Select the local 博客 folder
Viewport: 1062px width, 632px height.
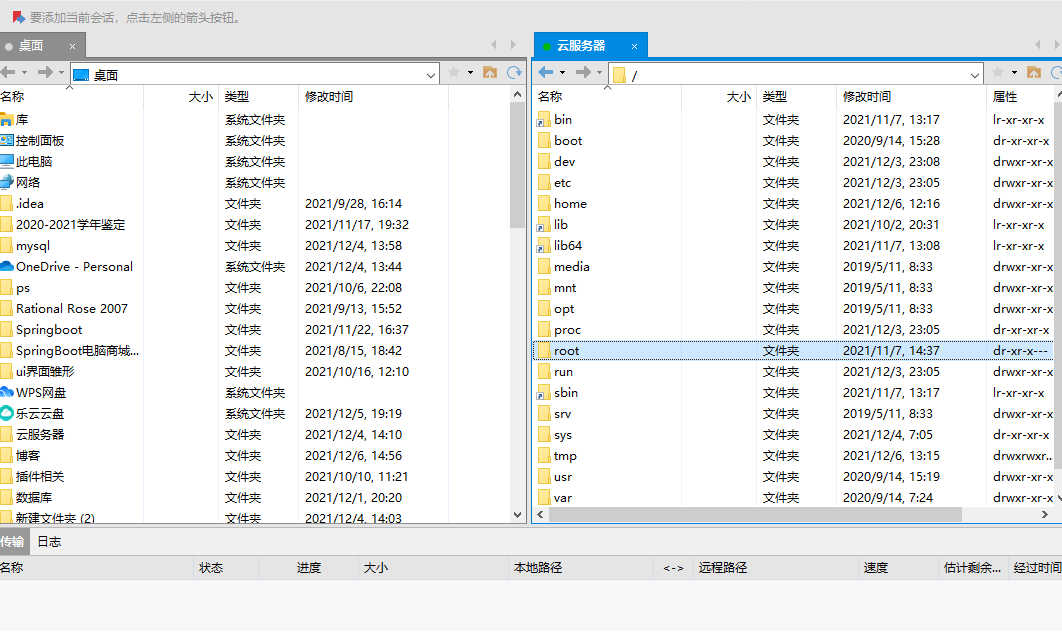point(20,456)
